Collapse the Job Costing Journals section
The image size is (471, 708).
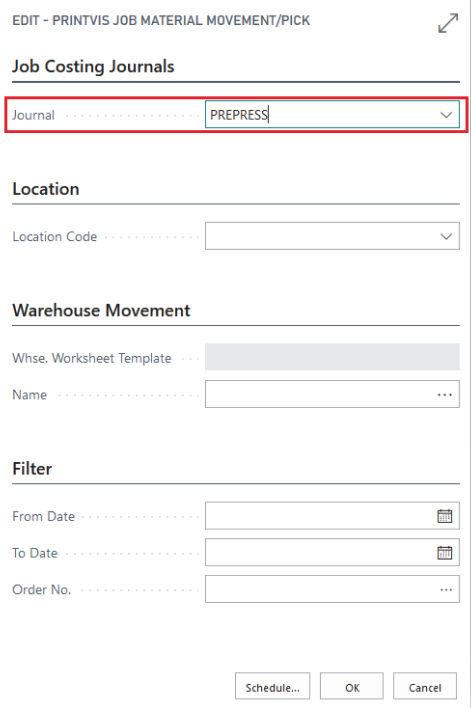tap(93, 66)
